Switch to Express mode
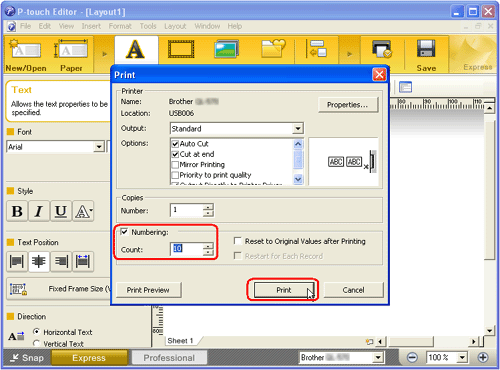The image size is (500, 370). coord(89,358)
